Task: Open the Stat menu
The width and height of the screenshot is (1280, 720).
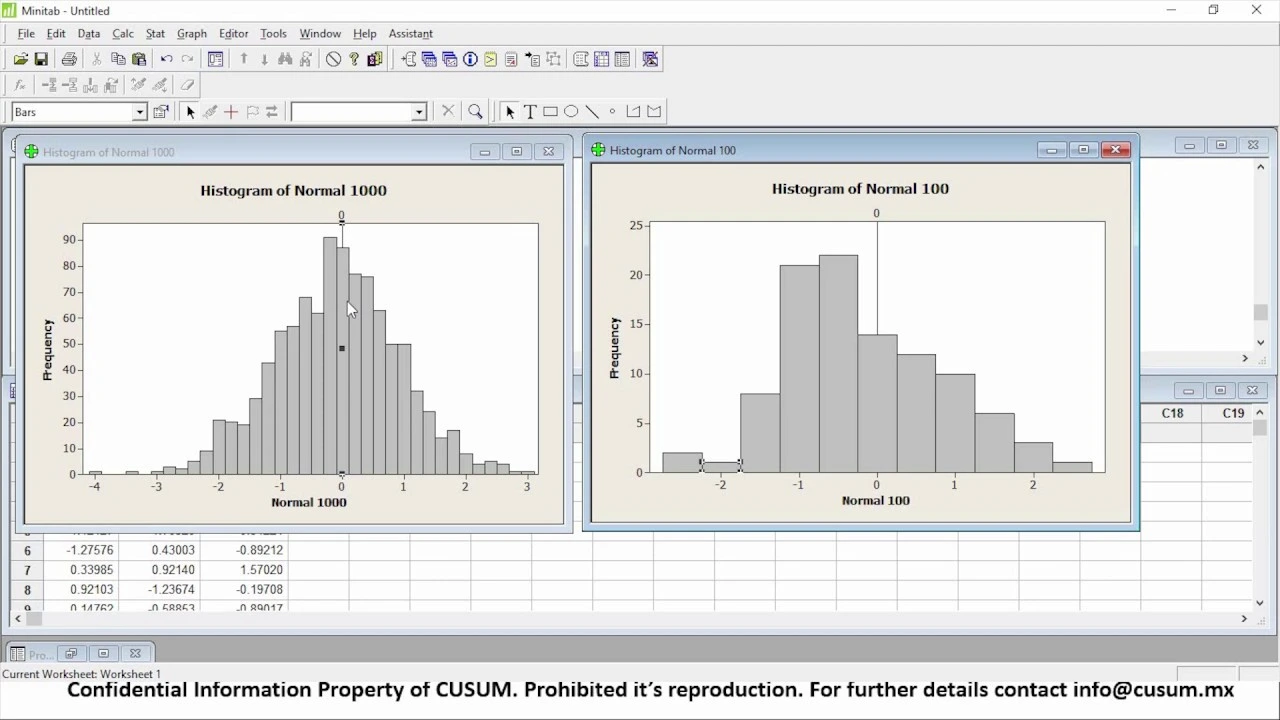Action: coord(155,33)
